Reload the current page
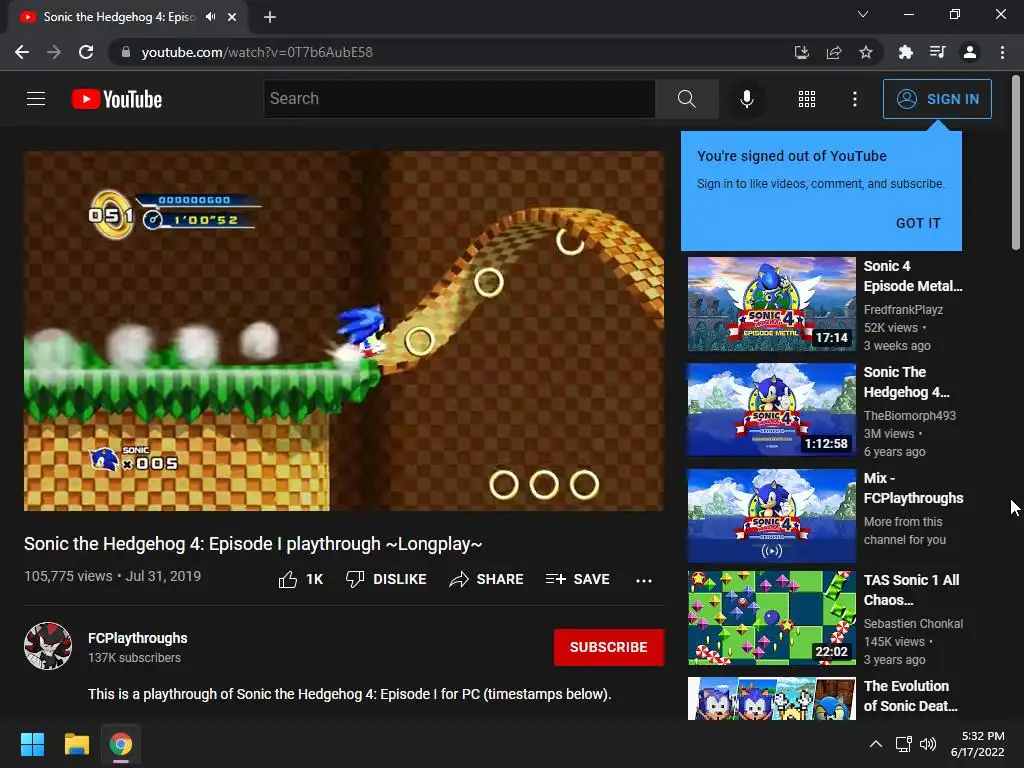The image size is (1024, 768). 86,52
